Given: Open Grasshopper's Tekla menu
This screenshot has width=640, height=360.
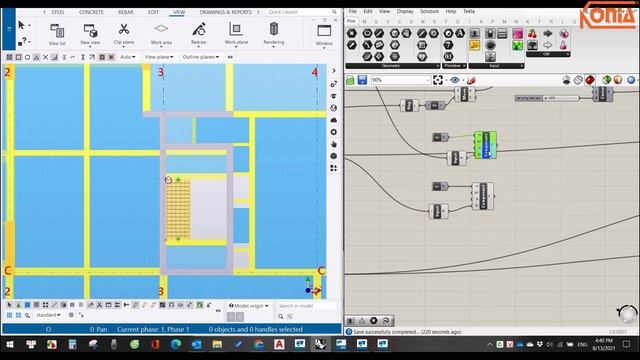Looking at the screenshot, I should (x=469, y=11).
